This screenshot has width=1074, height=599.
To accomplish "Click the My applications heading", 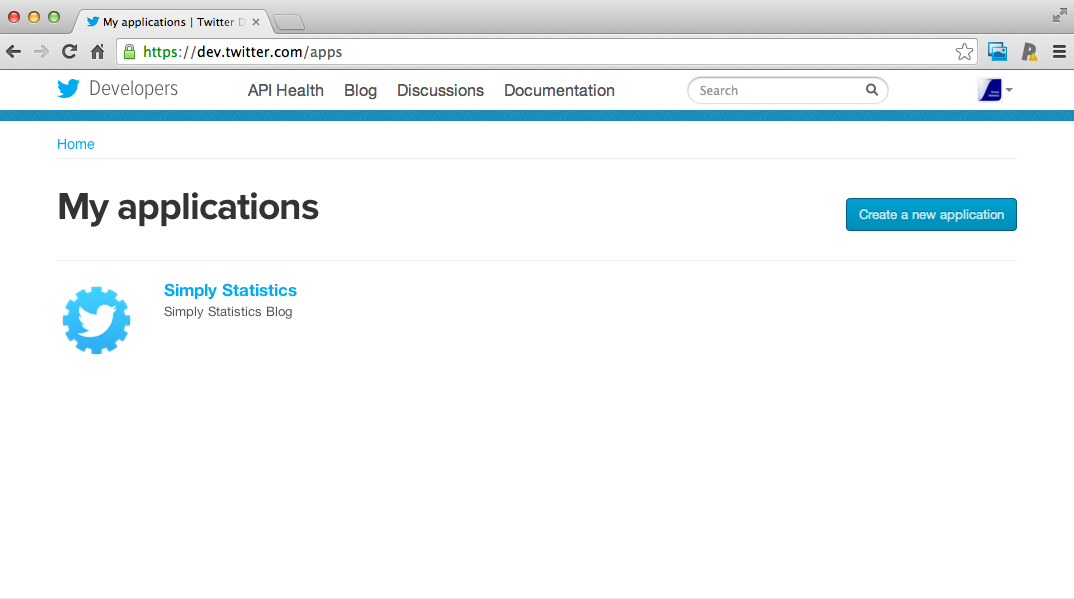I will click(188, 207).
